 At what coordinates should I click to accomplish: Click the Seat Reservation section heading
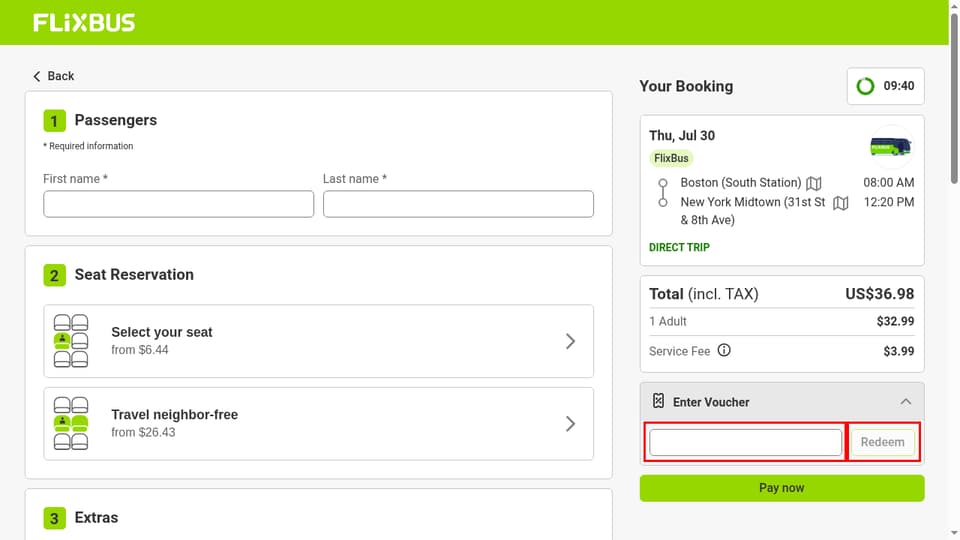pyautogui.click(x=134, y=274)
